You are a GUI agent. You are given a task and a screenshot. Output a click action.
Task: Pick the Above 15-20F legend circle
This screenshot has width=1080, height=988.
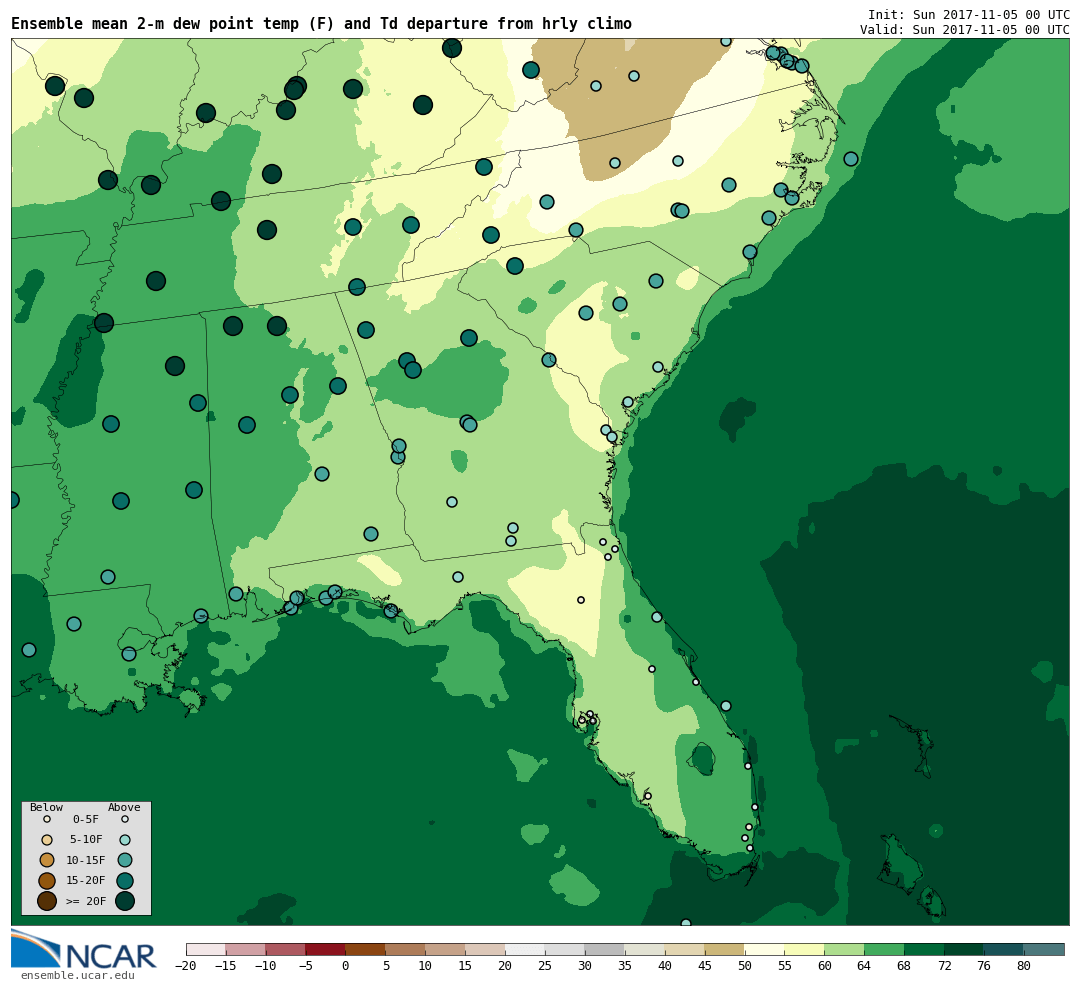(125, 880)
